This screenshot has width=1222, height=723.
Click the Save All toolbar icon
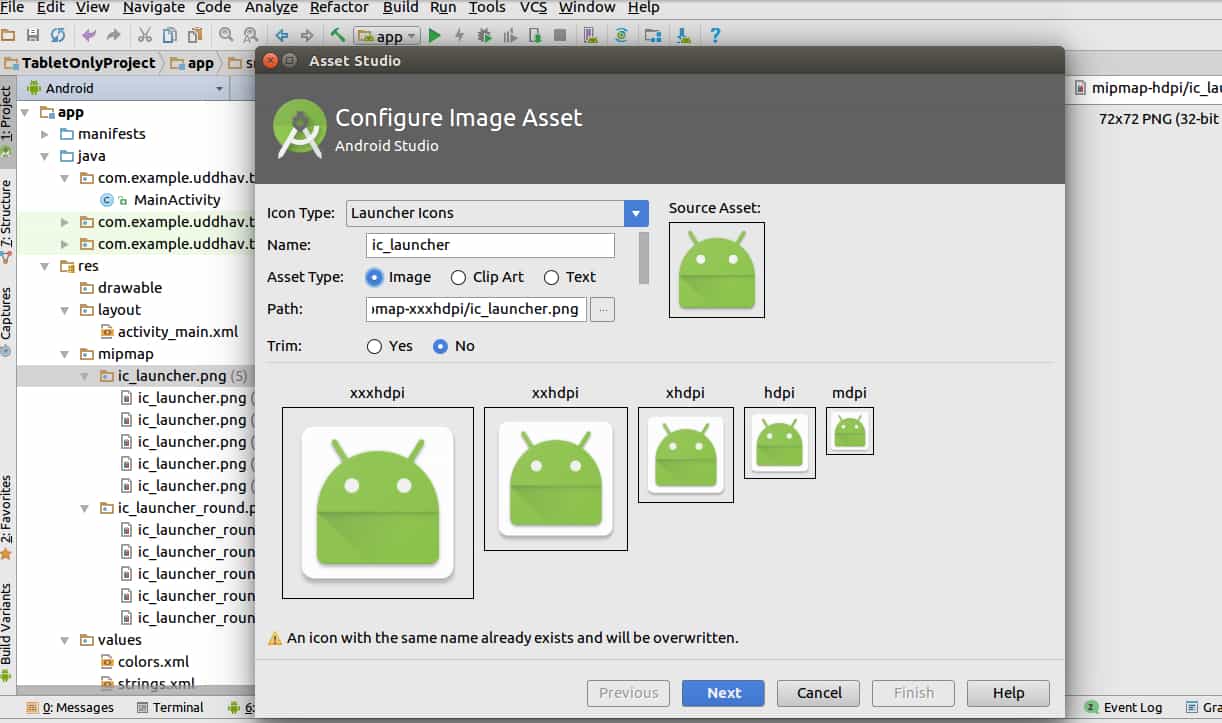coord(33,35)
